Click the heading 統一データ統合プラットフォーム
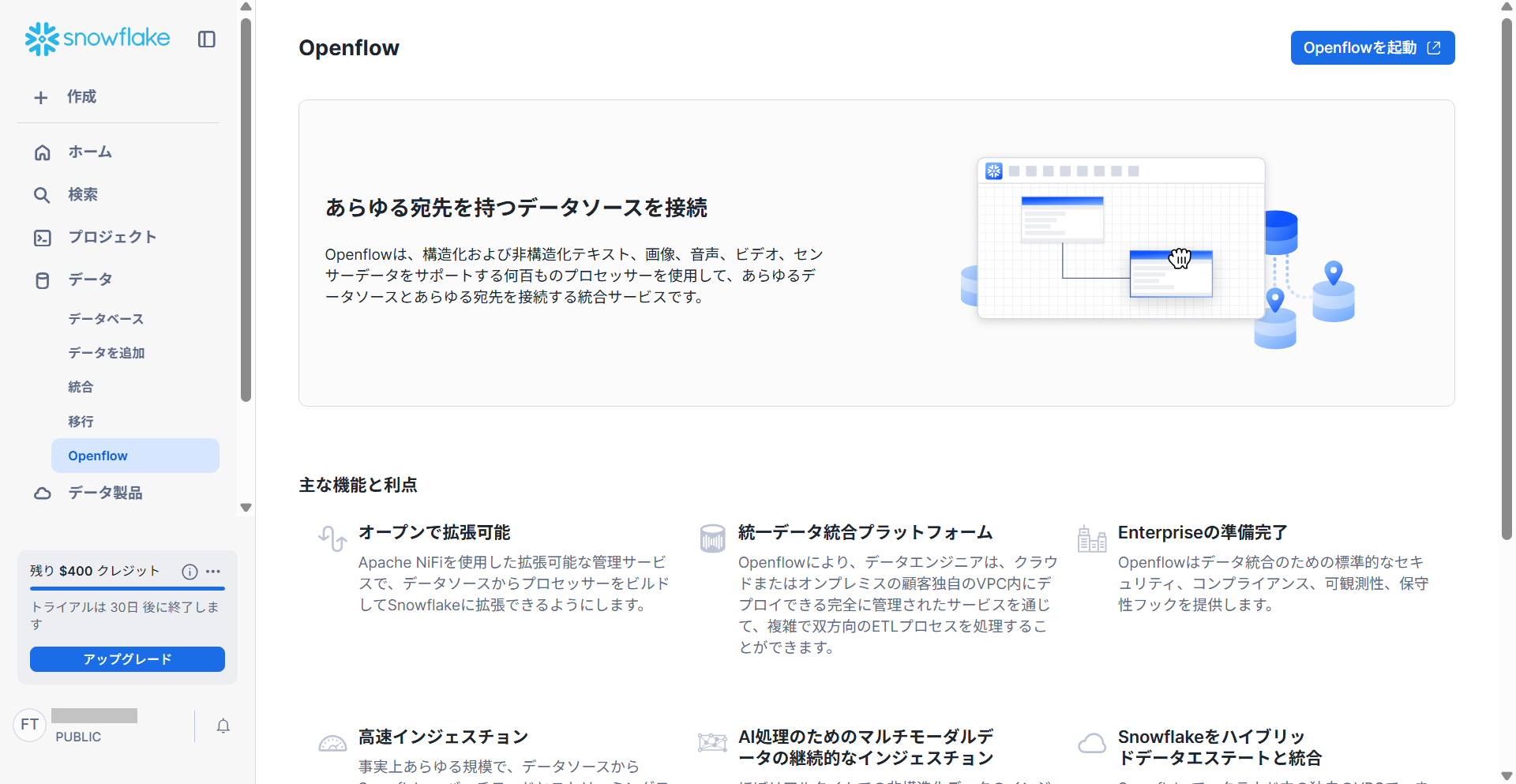Image resolution: width=1516 pixels, height=784 pixels. [x=865, y=533]
